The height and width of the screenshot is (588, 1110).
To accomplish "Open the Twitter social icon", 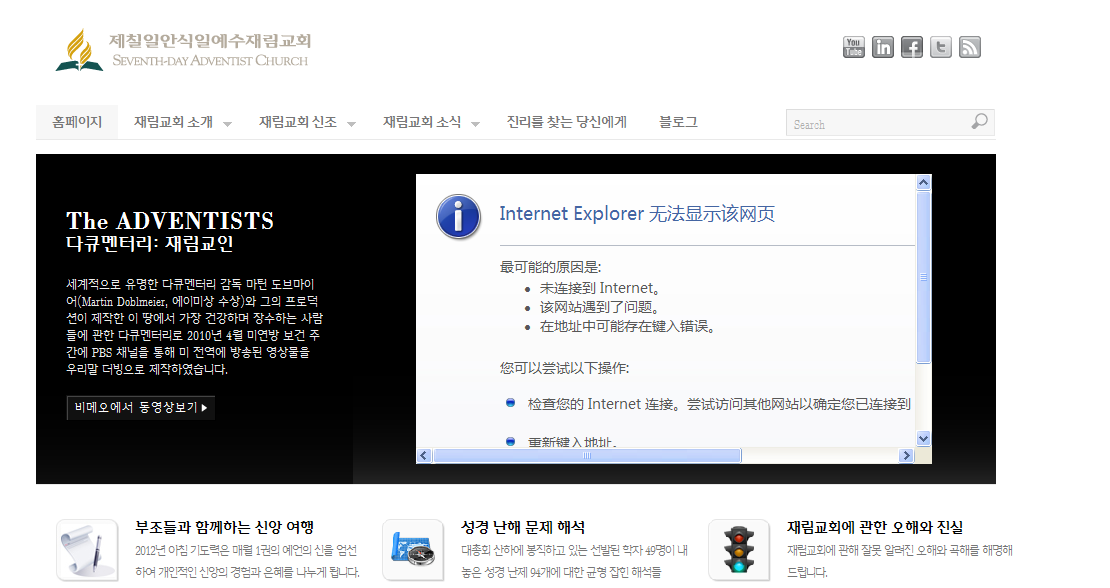I will coord(941,47).
